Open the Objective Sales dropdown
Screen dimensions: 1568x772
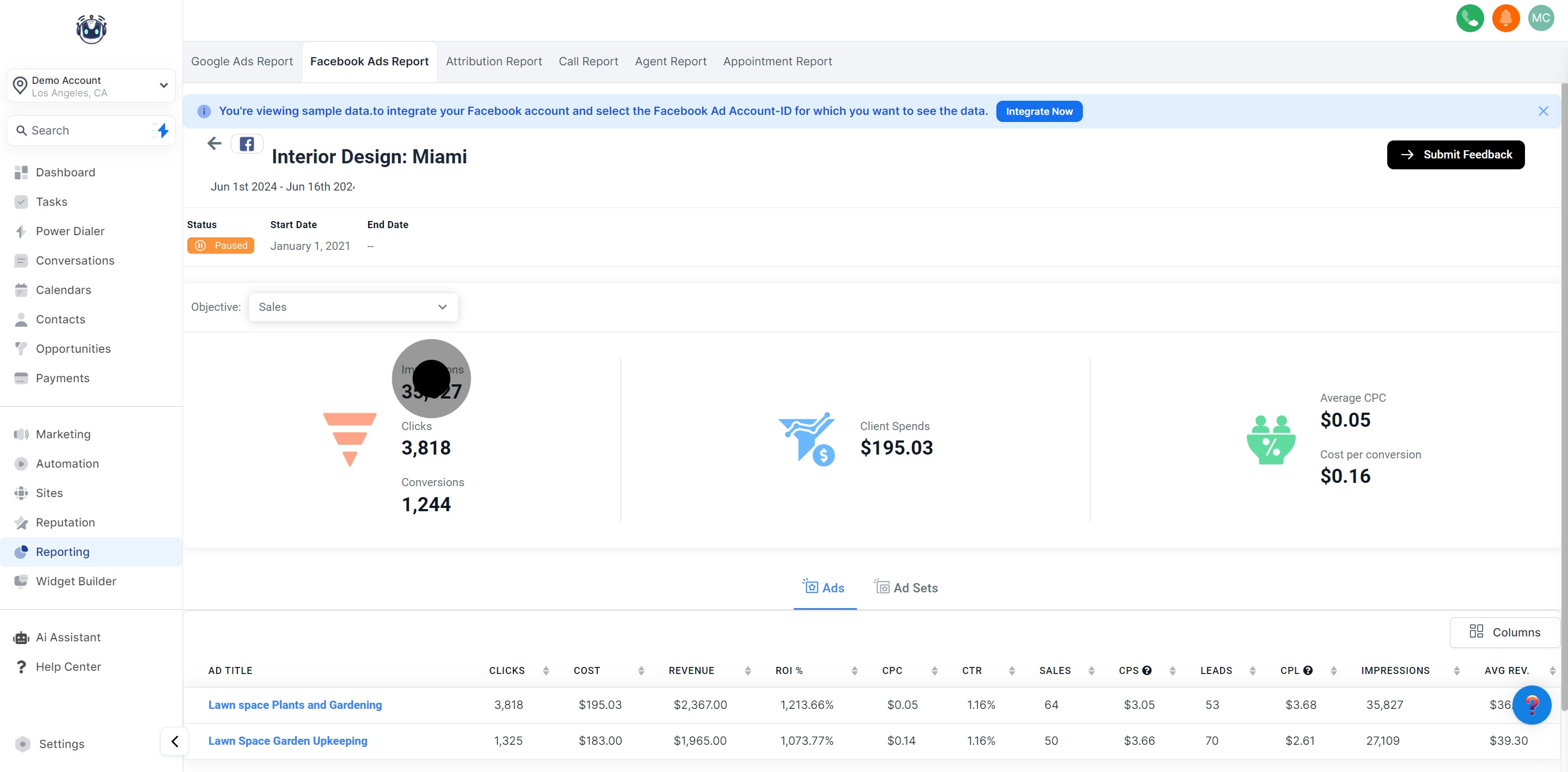click(353, 307)
